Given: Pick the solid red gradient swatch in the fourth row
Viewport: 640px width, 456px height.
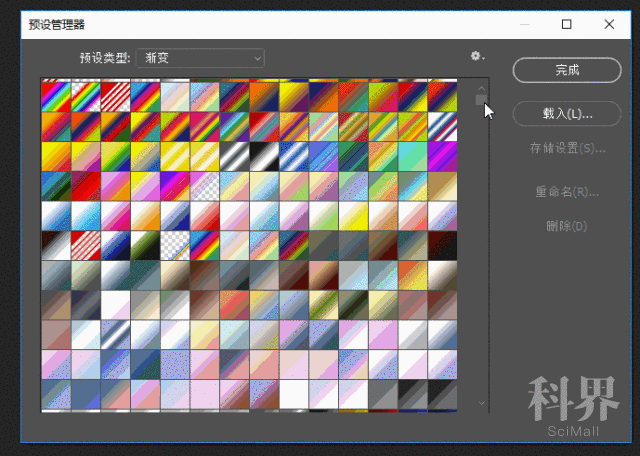Looking at the screenshot, I should [85, 186].
